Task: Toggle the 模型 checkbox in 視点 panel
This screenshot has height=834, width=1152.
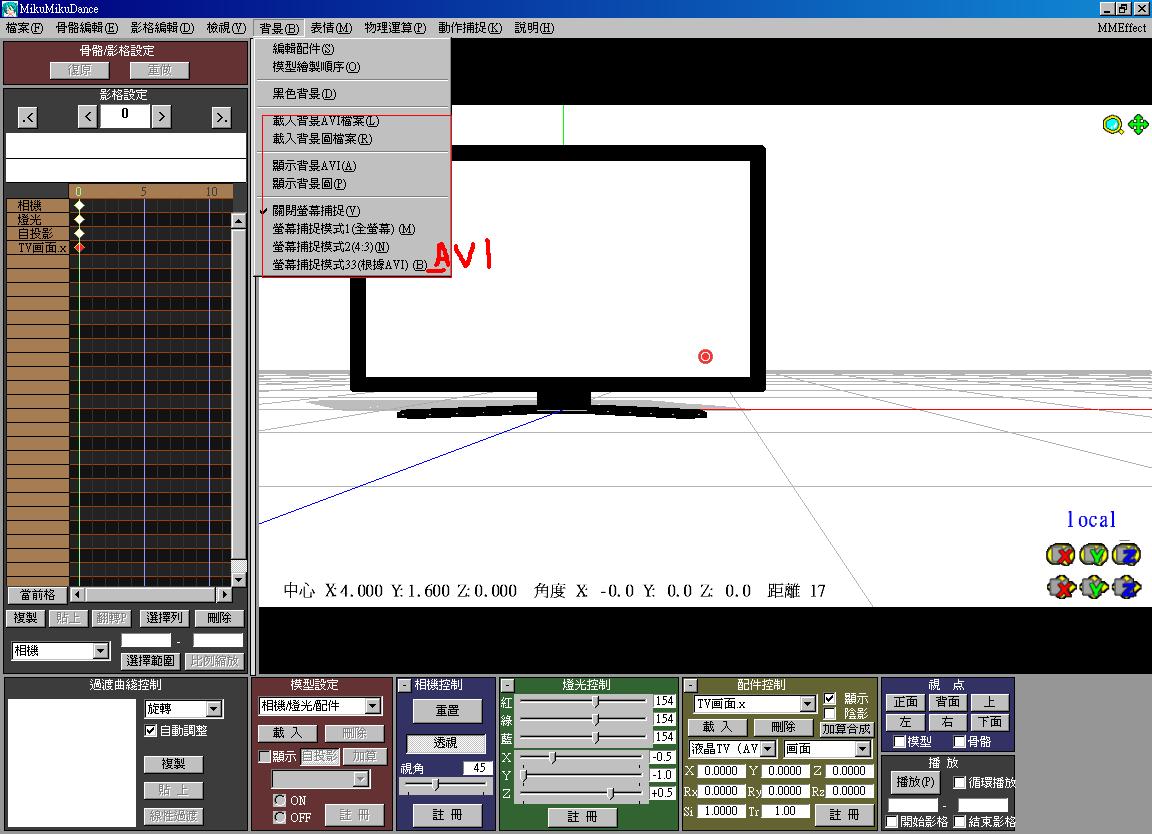Action: (899, 741)
